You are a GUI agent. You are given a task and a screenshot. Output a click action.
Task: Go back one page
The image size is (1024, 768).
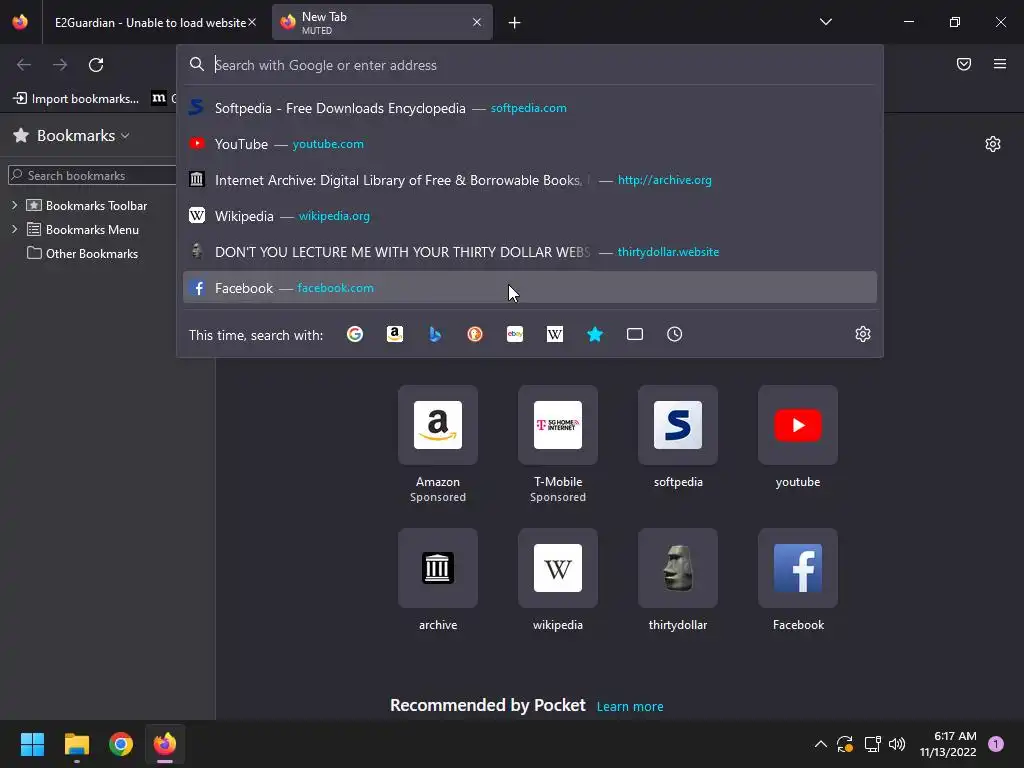tap(24, 65)
